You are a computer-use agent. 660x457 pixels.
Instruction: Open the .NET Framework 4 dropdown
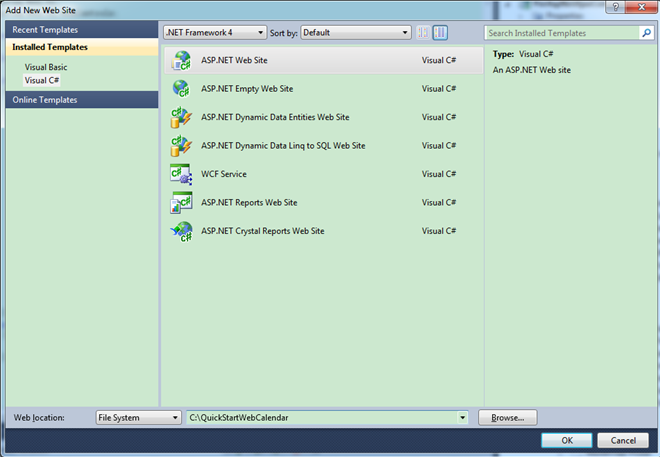[x=215, y=32]
